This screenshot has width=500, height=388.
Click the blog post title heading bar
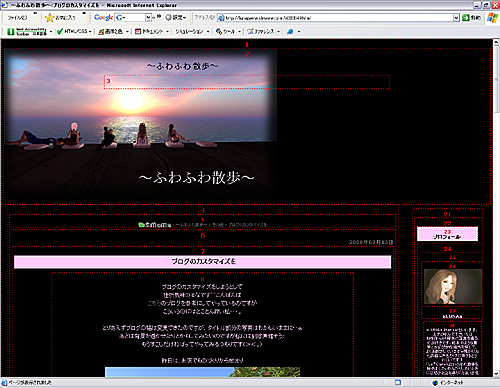point(203,262)
